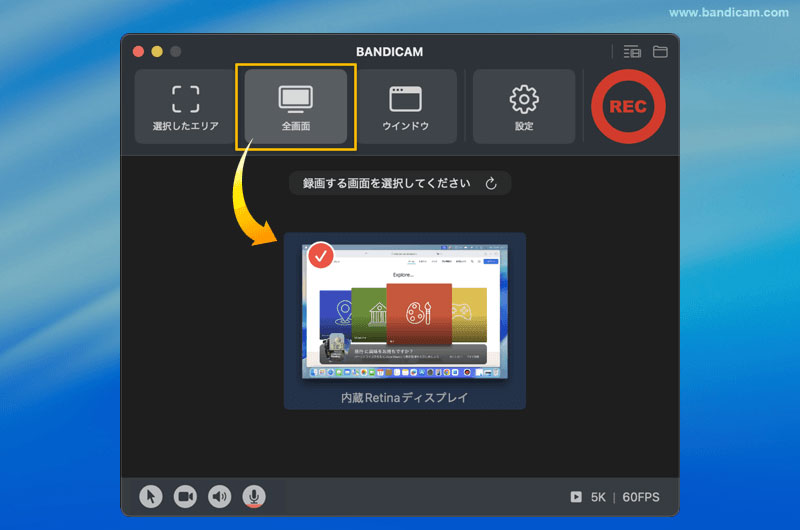Click the 60FPS frame rate indicator
Screen dimensions: 800x530
point(641,497)
